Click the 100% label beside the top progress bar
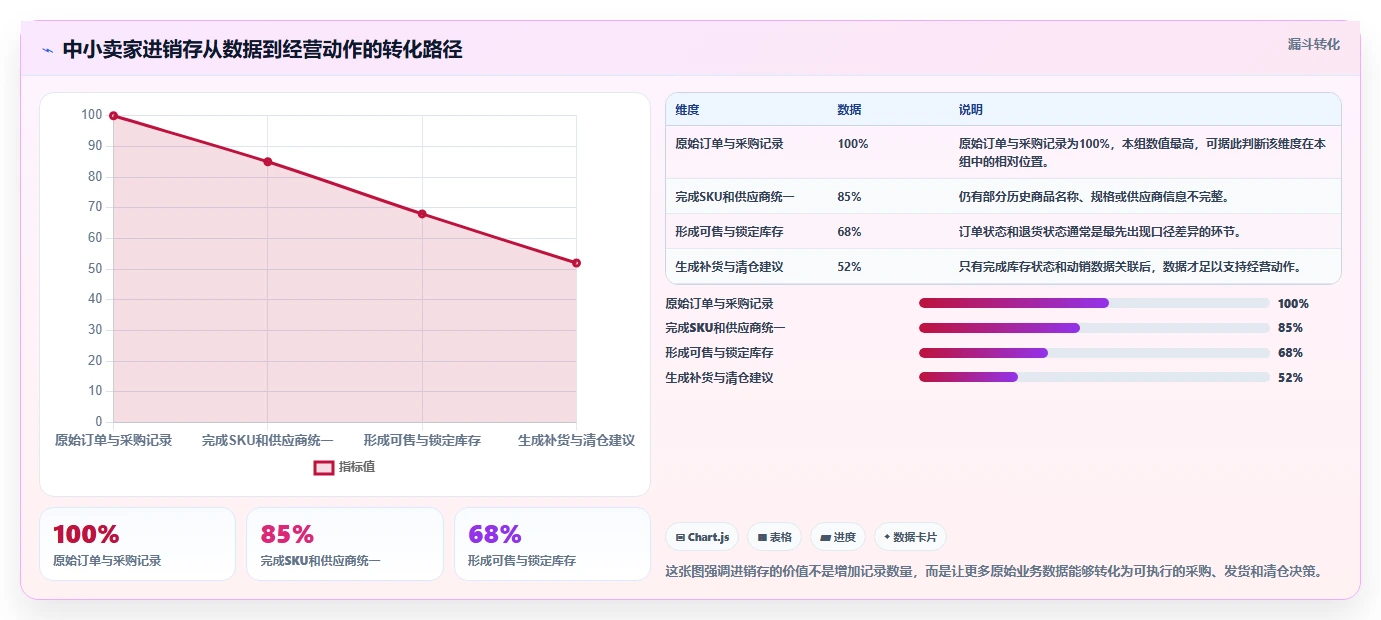1381x620 pixels. click(x=1293, y=304)
